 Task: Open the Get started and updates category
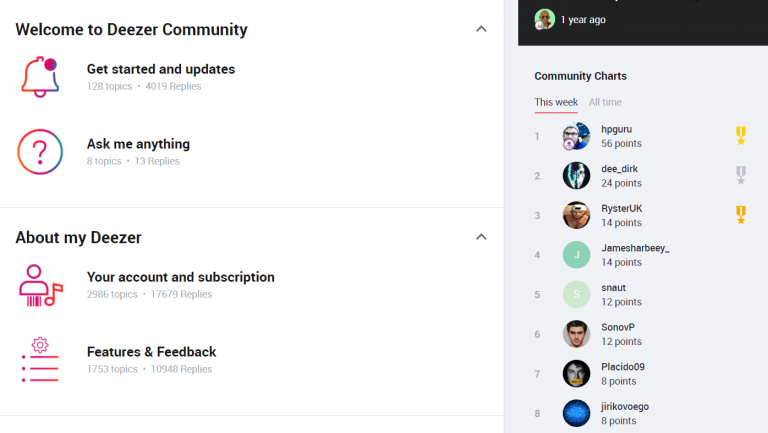click(x=161, y=69)
